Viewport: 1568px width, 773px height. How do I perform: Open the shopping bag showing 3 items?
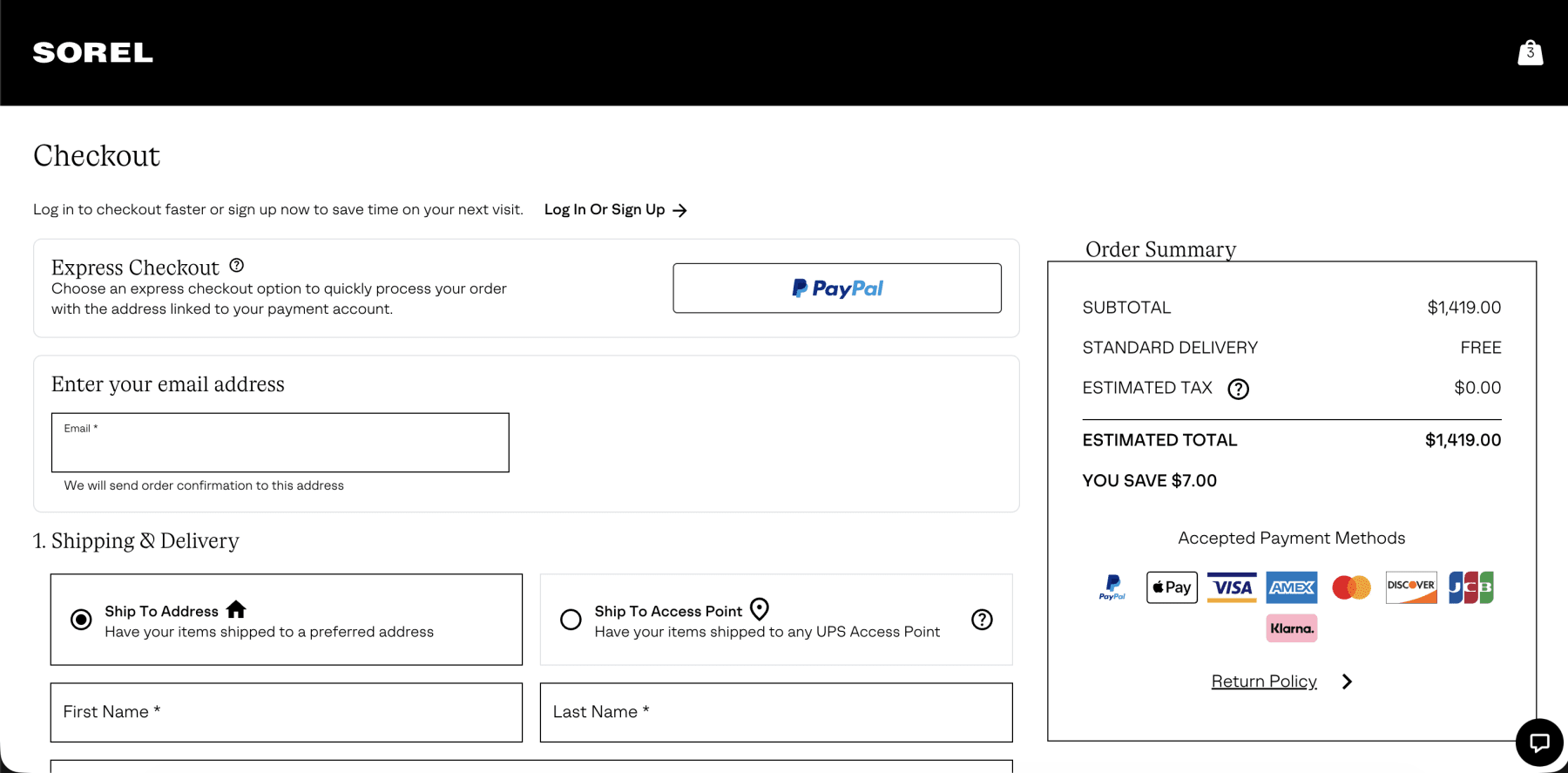[x=1530, y=52]
